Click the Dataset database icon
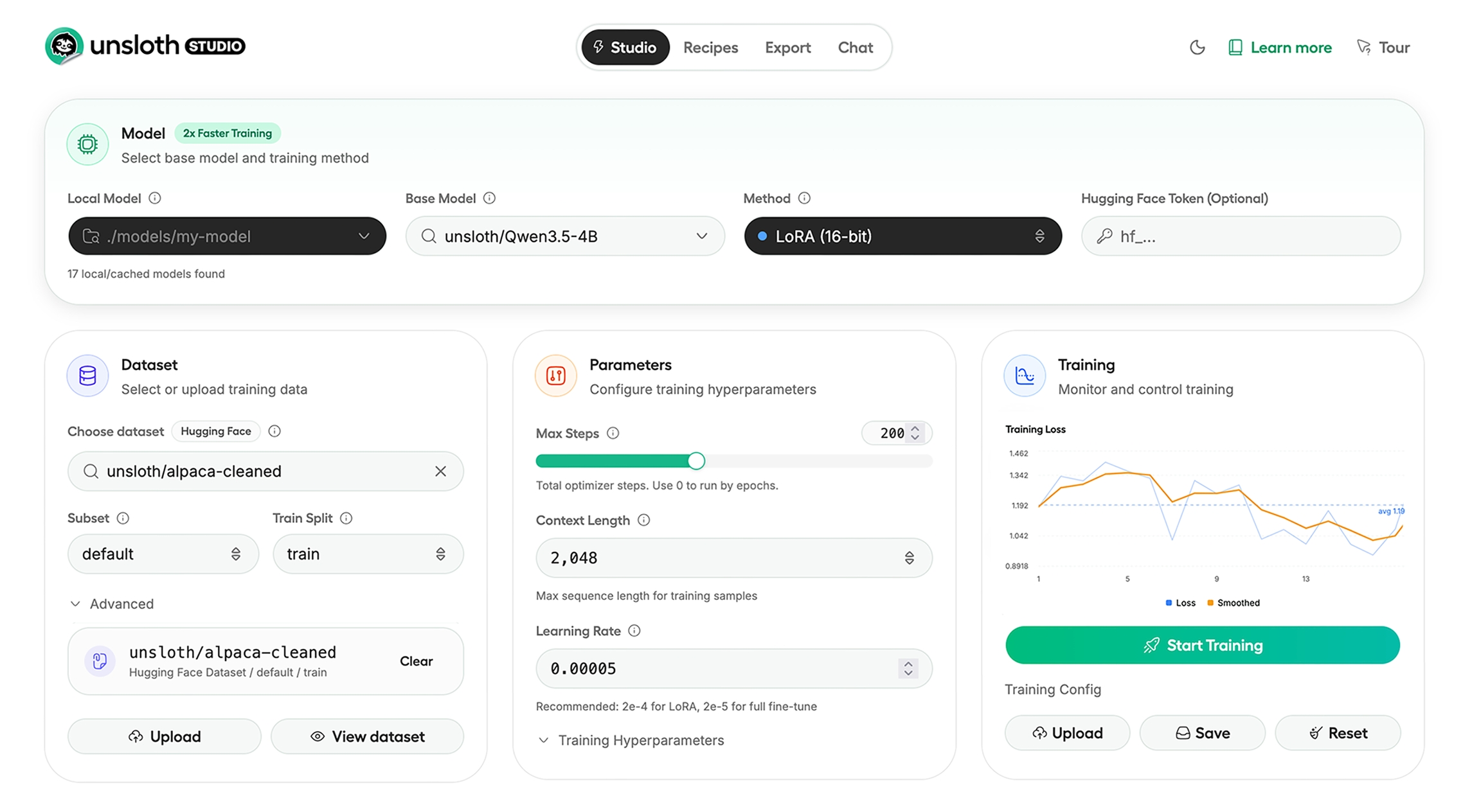Screen dimensions: 1481x812 pyautogui.click(x=87, y=376)
